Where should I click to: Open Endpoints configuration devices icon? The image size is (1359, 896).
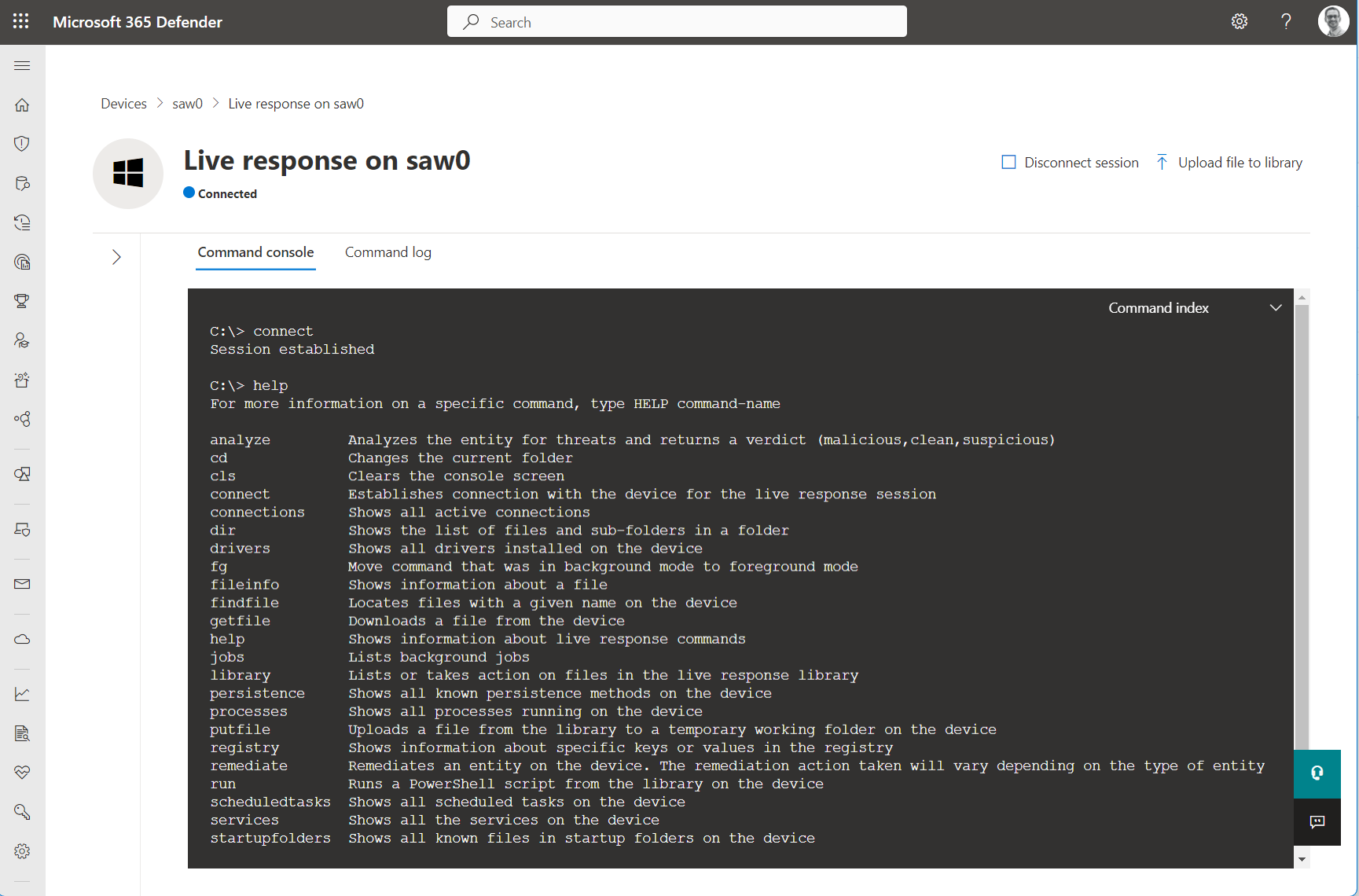click(22, 529)
